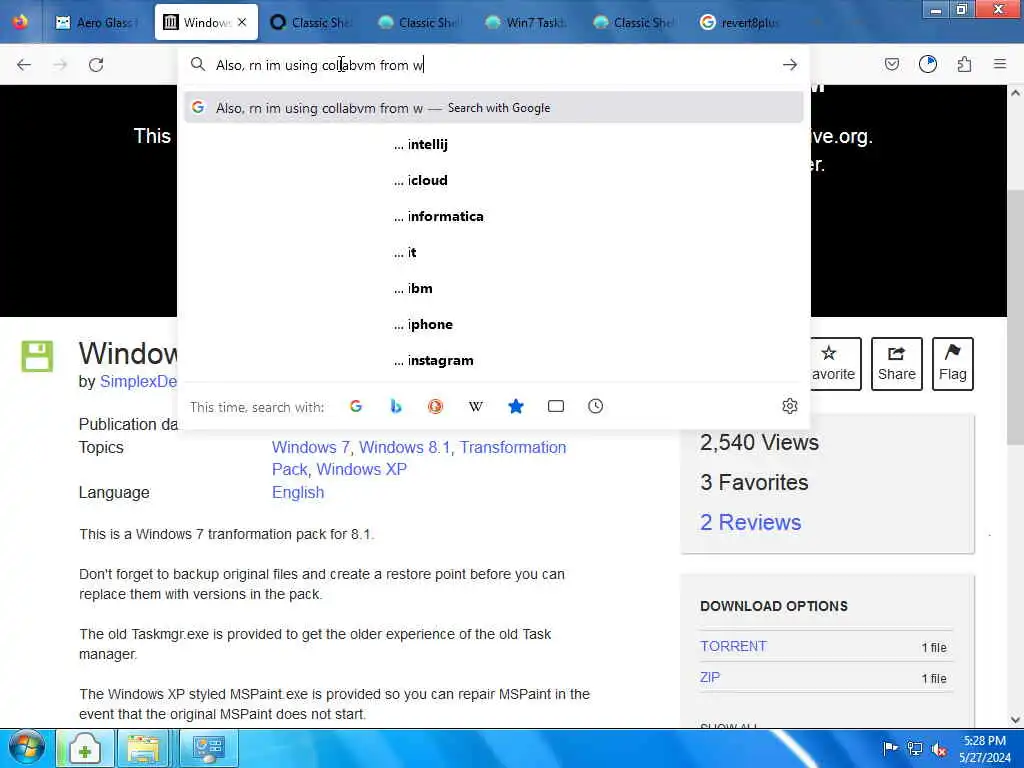Click the muted speaker tray icon
Viewport: 1024px width, 768px height.
tap(940, 749)
